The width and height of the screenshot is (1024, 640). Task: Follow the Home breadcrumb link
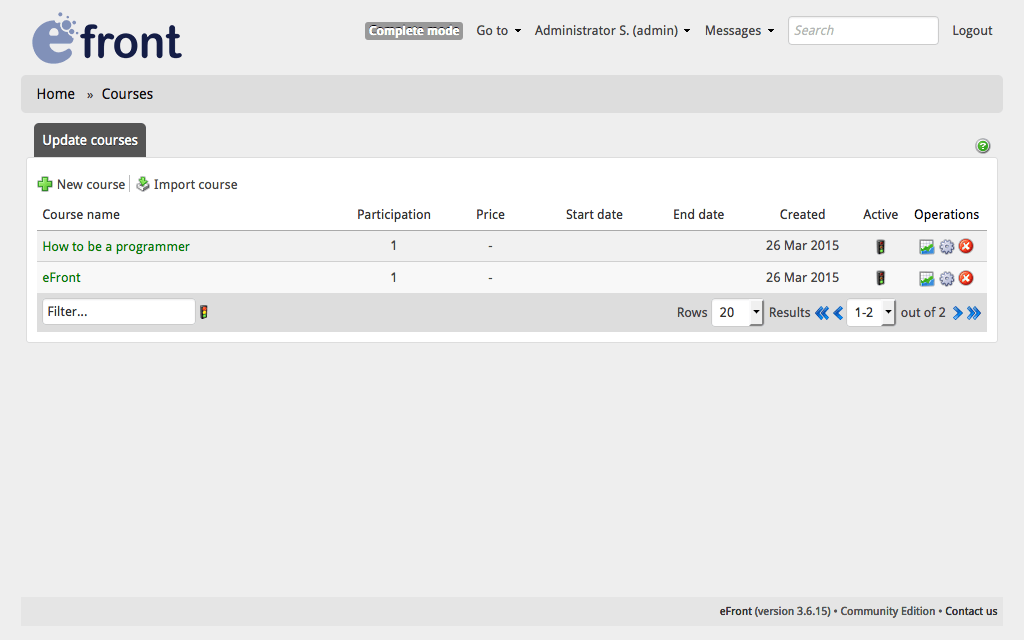[55, 93]
